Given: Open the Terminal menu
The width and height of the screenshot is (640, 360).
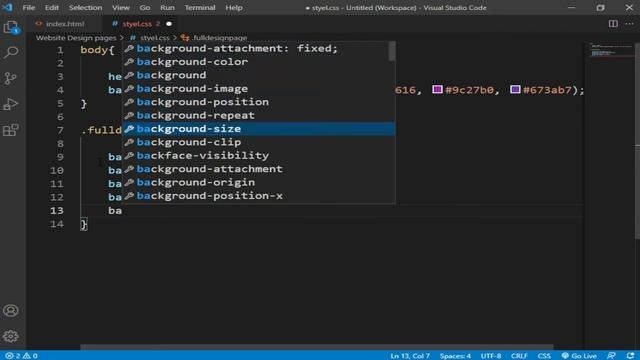Looking at the screenshot, I should coord(200,7).
